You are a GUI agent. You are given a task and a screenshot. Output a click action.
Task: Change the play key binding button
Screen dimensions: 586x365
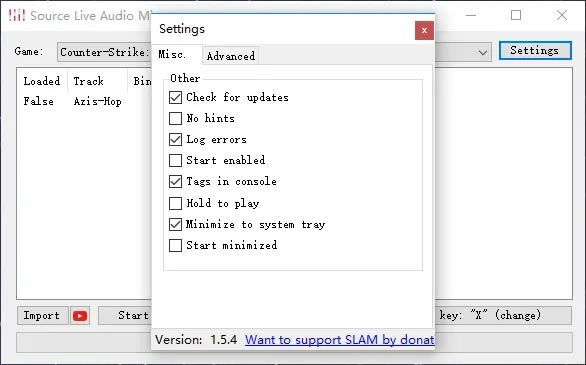(503, 316)
